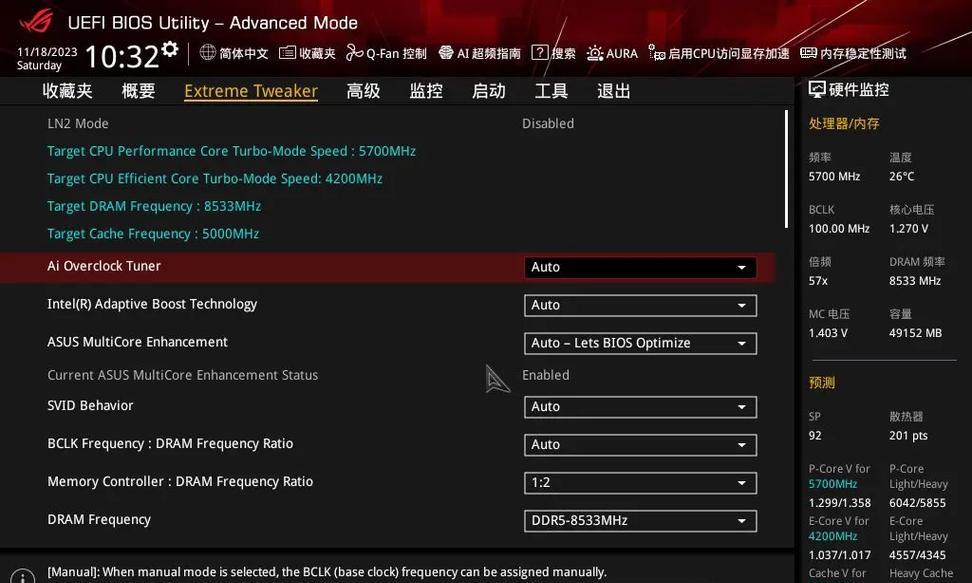Expand the ASUS MultiCore Enhancement dropdown
The width and height of the screenshot is (972, 583).
click(640, 343)
